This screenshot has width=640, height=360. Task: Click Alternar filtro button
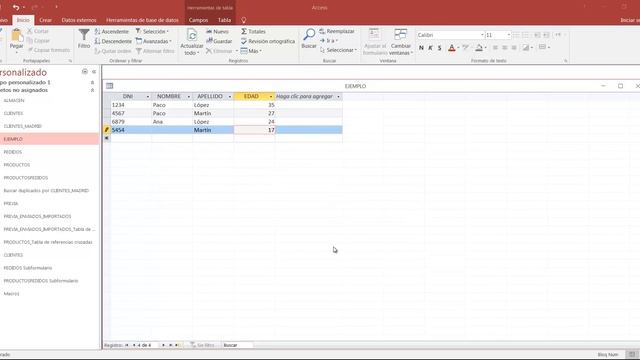[155, 51]
